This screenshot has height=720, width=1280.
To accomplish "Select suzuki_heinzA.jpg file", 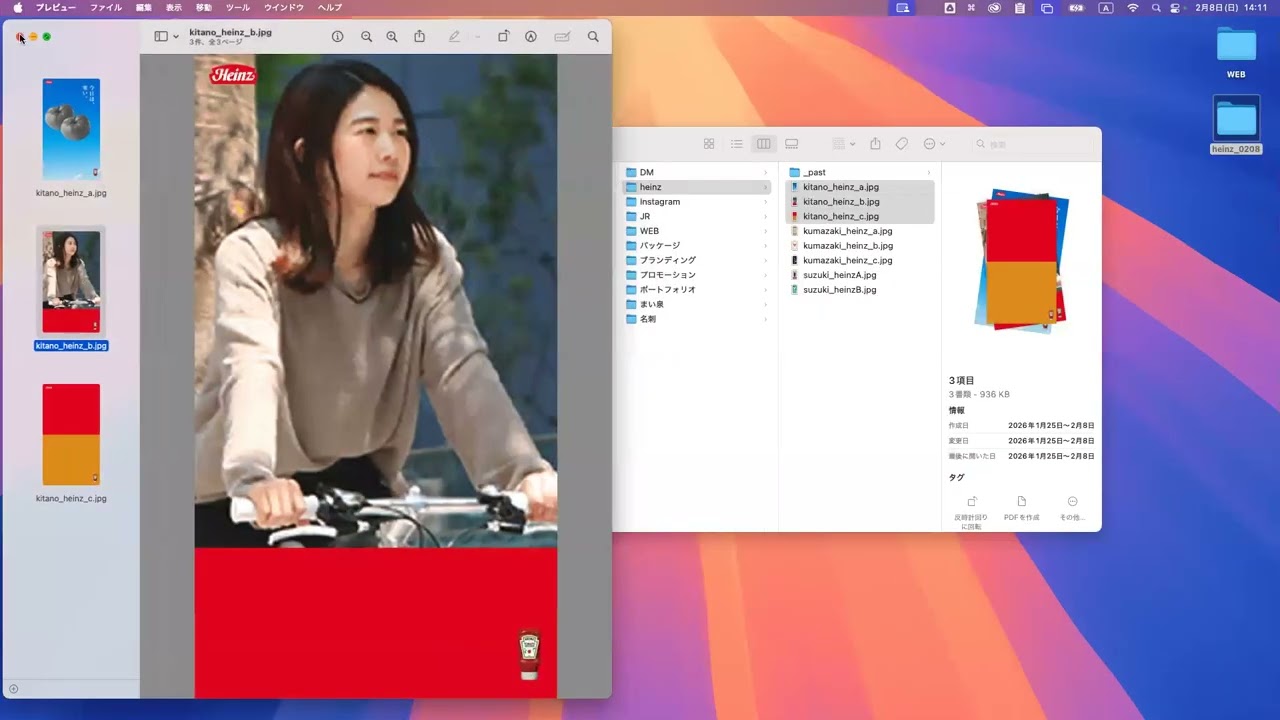I will point(860,275).
